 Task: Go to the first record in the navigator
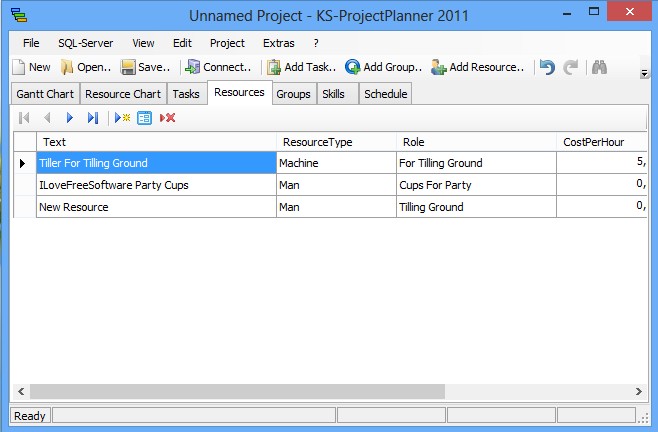(24, 118)
